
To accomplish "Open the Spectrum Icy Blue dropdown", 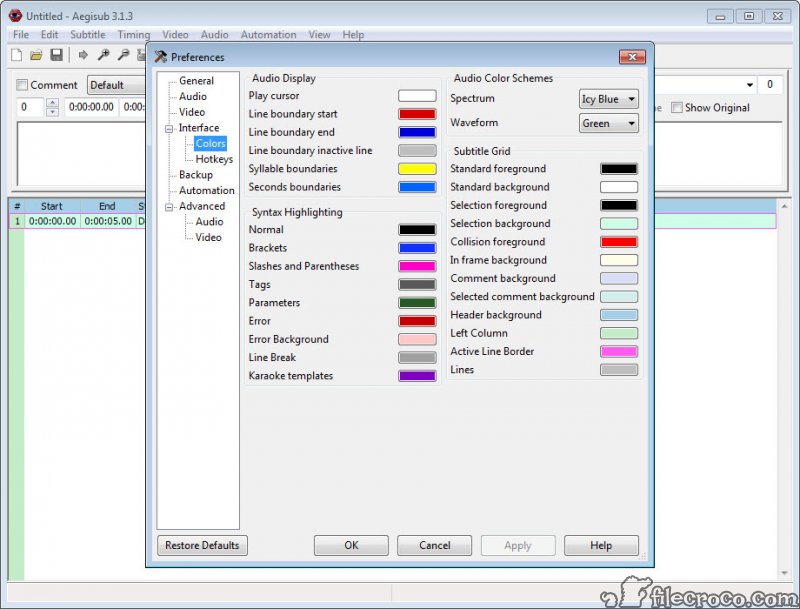I will tap(609, 99).
